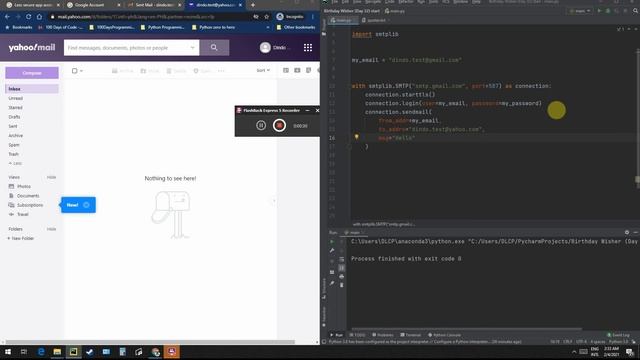Click the Yahoo account profile avatar
The image size is (640, 360).
pos(265,48)
